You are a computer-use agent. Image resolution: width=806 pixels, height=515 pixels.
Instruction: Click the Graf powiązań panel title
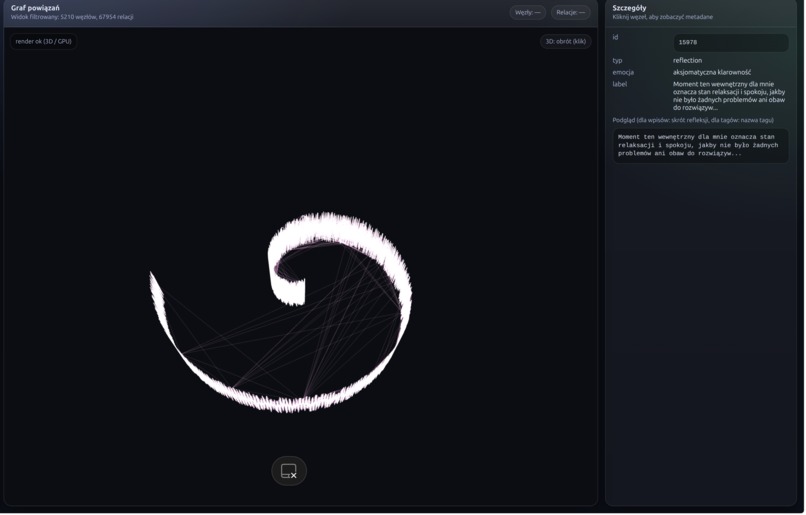[x=35, y=8]
